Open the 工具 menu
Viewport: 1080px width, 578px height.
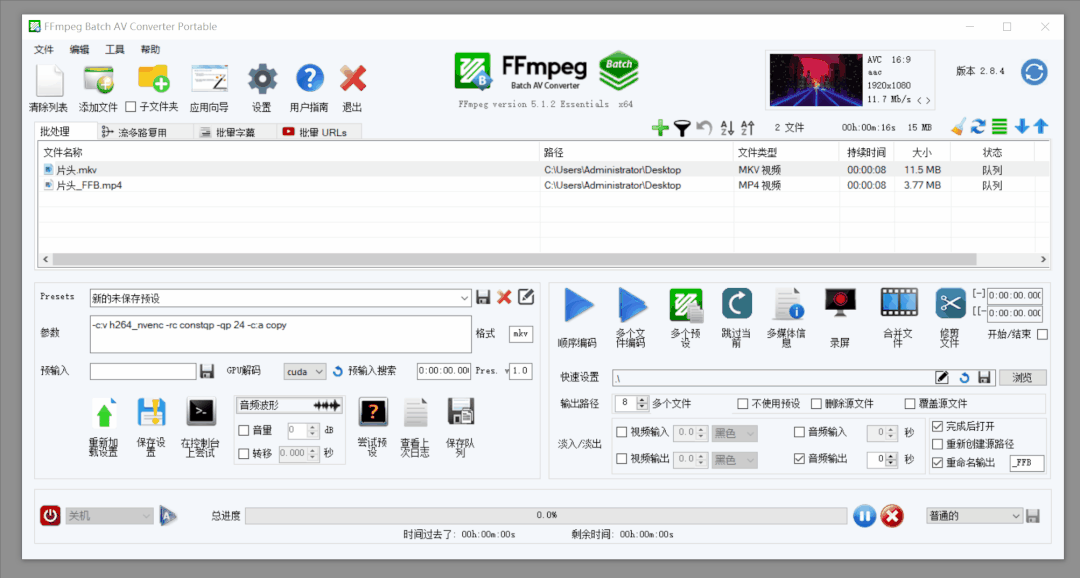click(x=115, y=49)
